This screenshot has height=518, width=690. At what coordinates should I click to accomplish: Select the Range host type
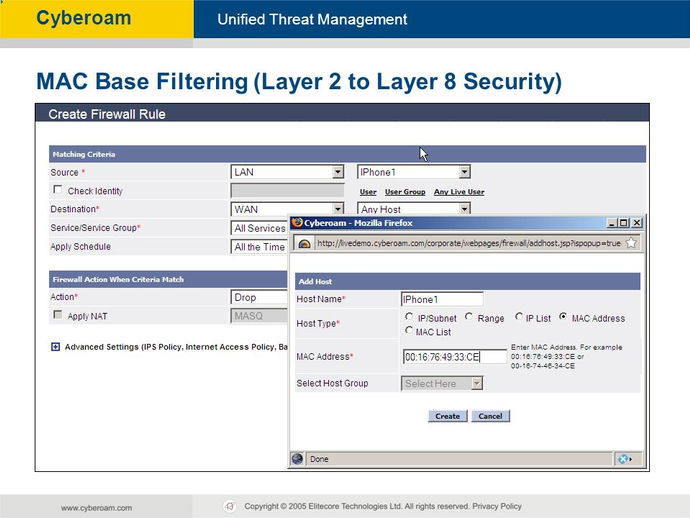tap(469, 316)
